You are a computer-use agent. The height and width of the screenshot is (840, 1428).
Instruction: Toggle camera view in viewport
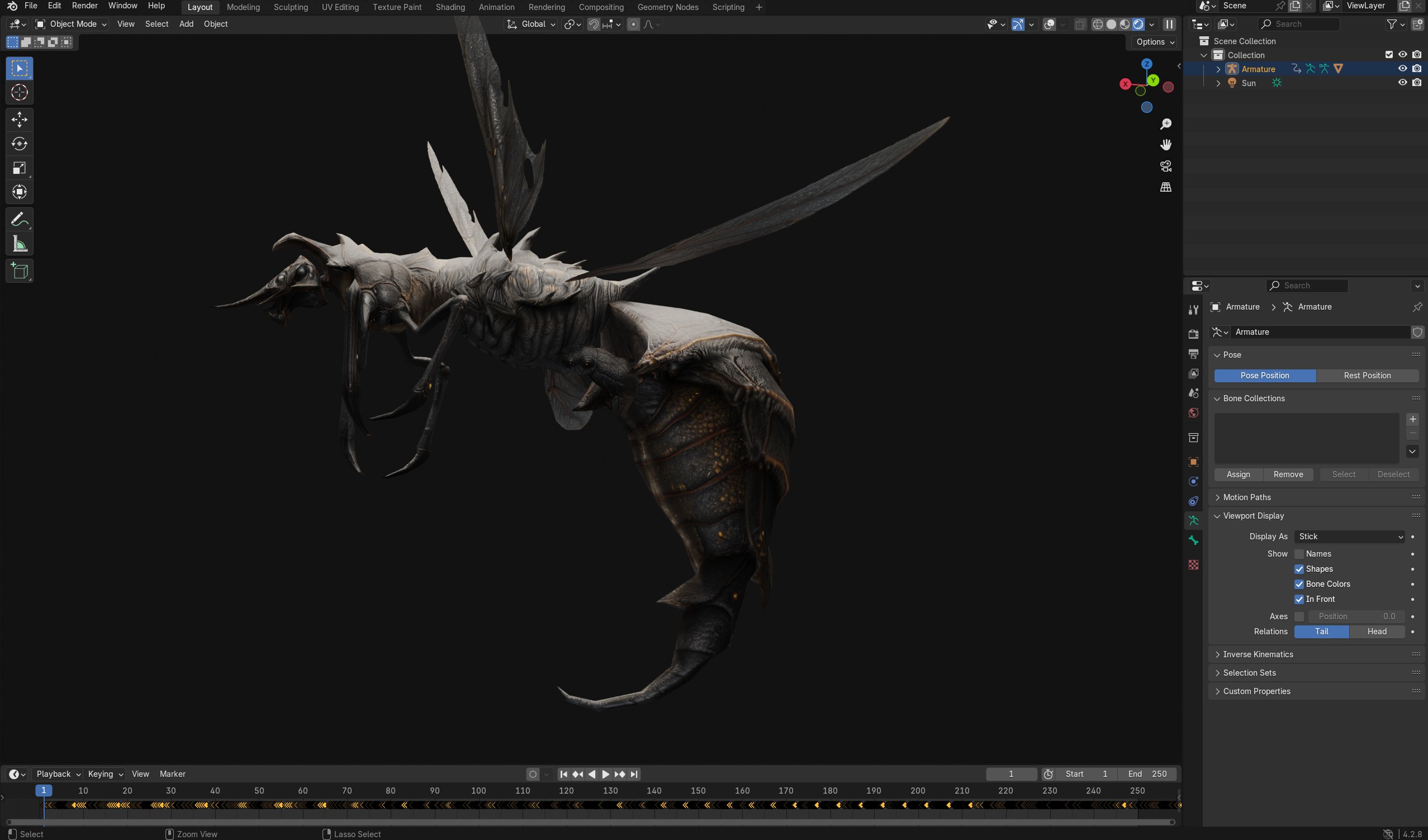tap(1166, 166)
